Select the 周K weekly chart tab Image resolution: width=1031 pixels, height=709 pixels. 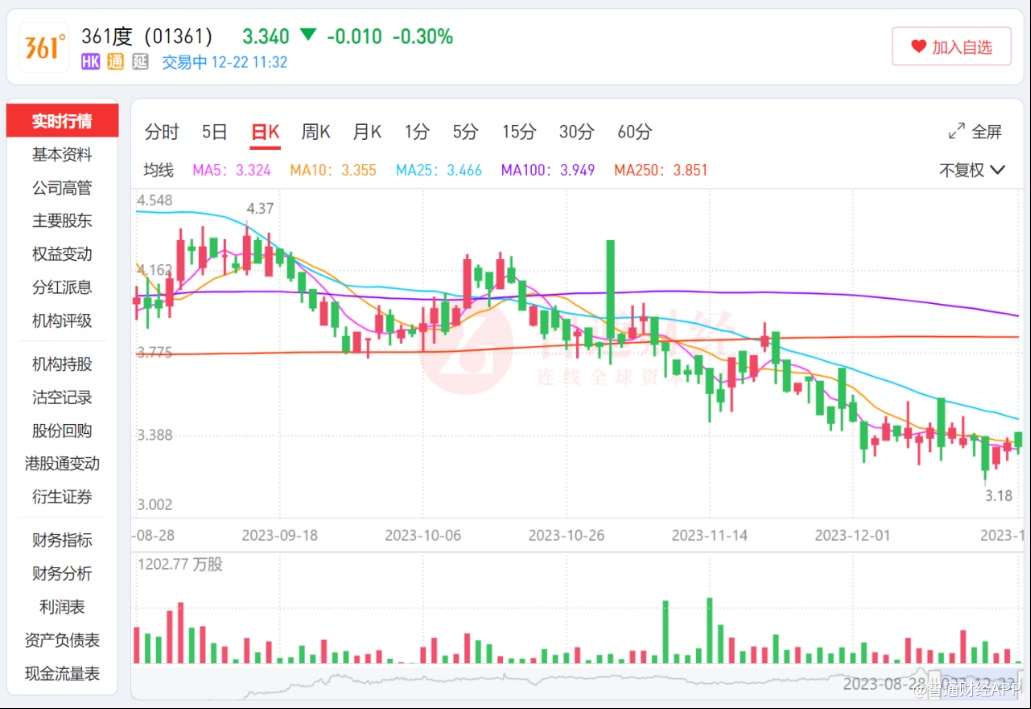(x=316, y=131)
